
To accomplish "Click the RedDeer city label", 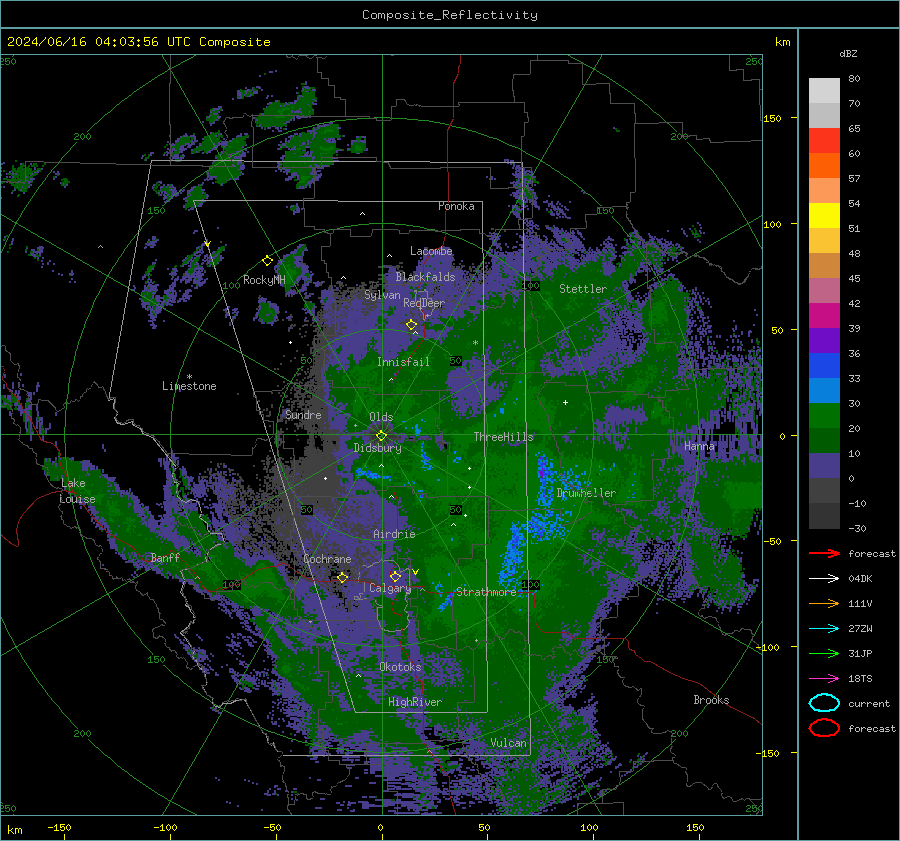I will (x=424, y=303).
